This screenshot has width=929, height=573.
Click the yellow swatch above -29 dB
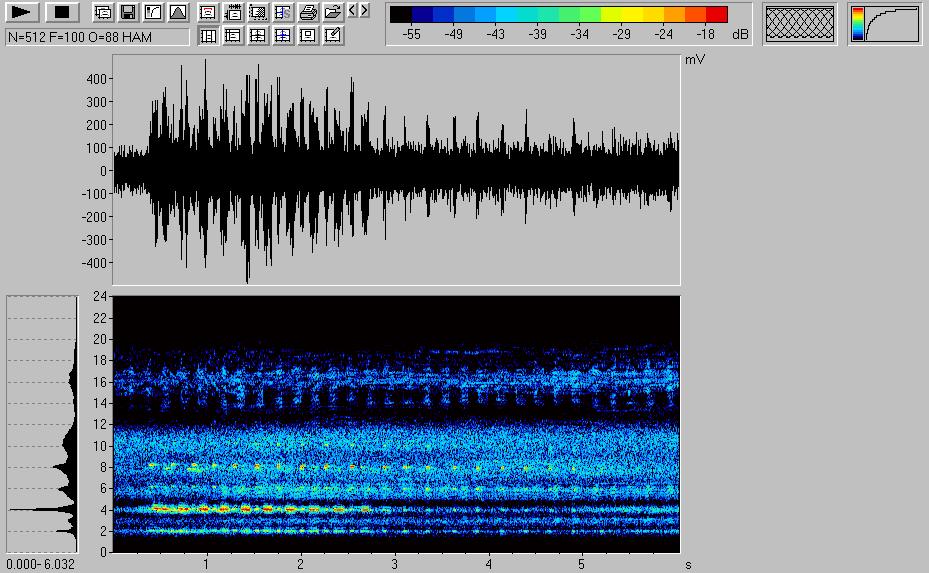pyautogui.click(x=620, y=14)
